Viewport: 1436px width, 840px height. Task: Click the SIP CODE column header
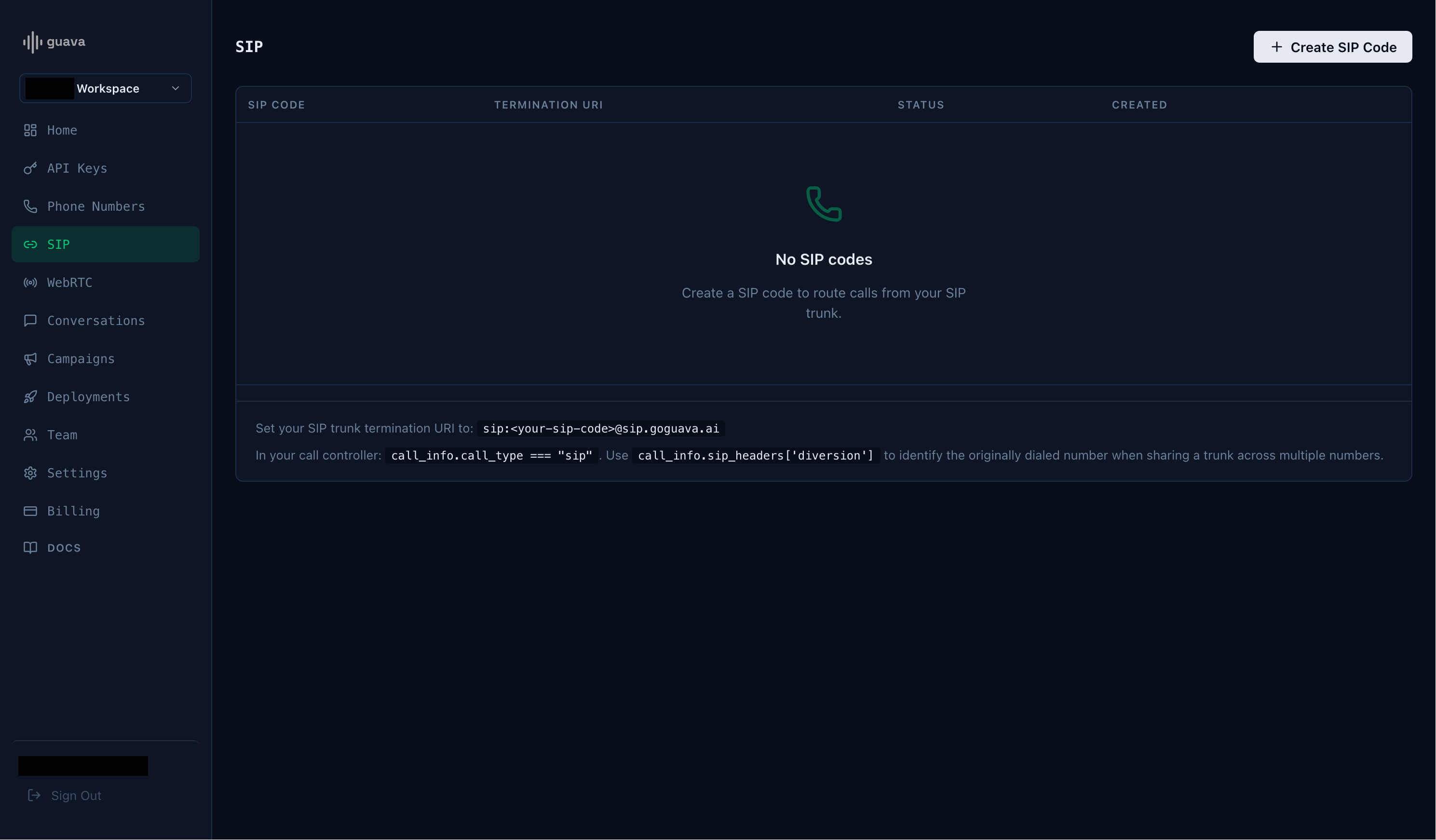click(x=276, y=105)
